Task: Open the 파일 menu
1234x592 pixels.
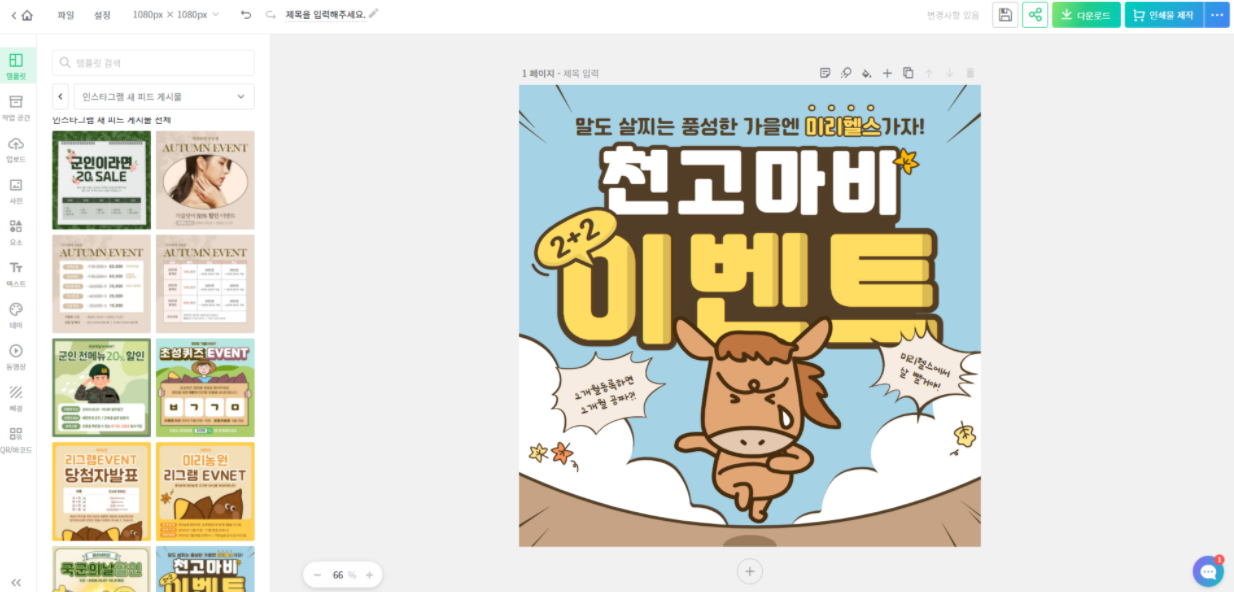Action: pos(66,15)
